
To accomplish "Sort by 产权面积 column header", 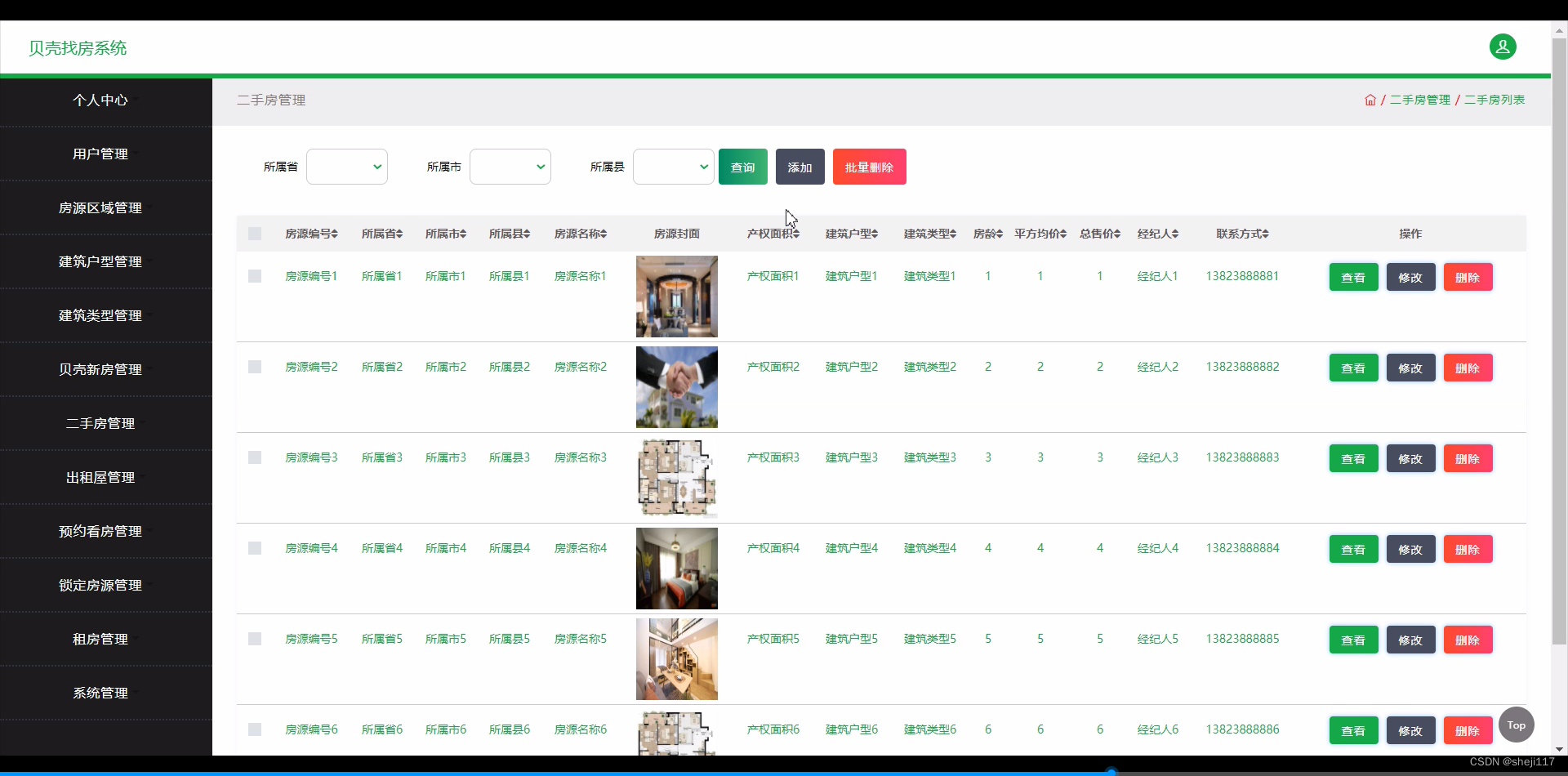I will click(x=773, y=234).
